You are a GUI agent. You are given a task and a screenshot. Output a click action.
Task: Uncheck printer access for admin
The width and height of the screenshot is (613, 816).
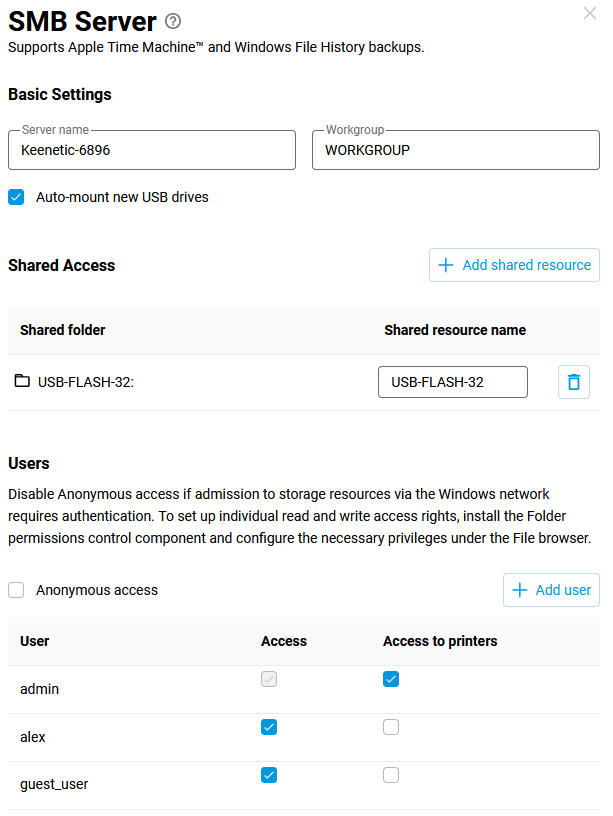pyautogui.click(x=391, y=679)
